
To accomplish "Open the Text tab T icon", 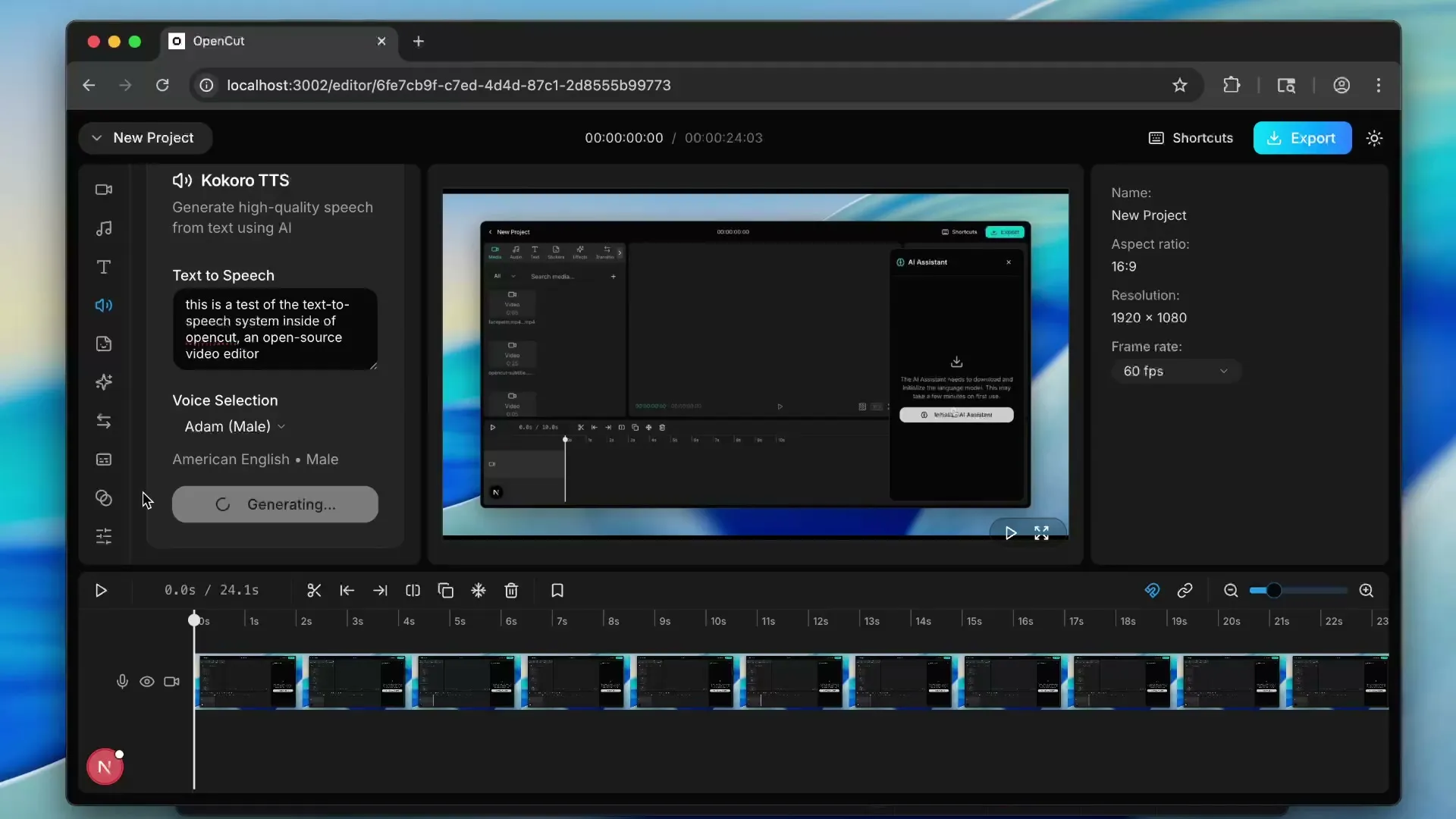I will pos(104,267).
